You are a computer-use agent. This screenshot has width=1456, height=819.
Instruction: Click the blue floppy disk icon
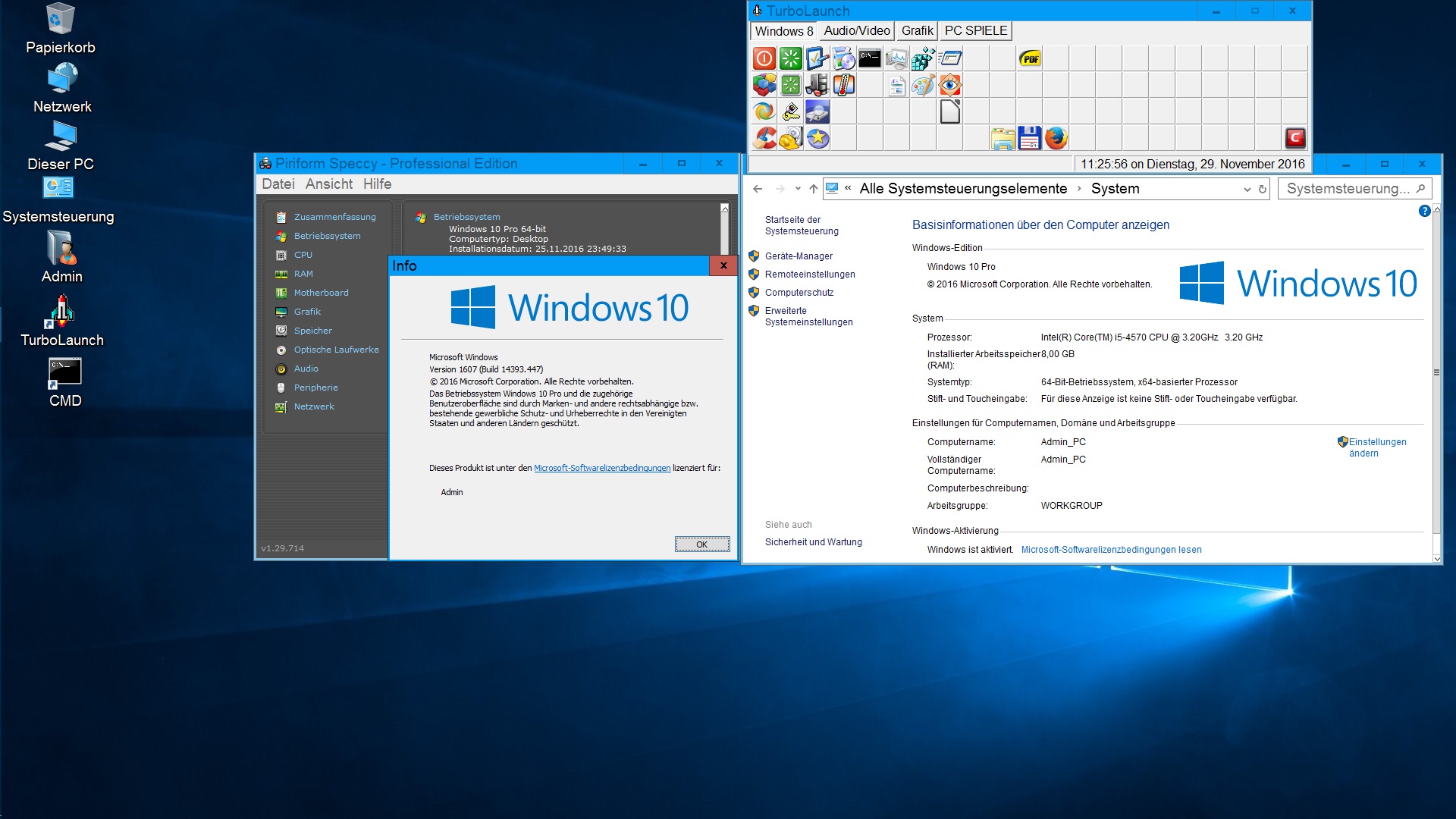(1029, 137)
